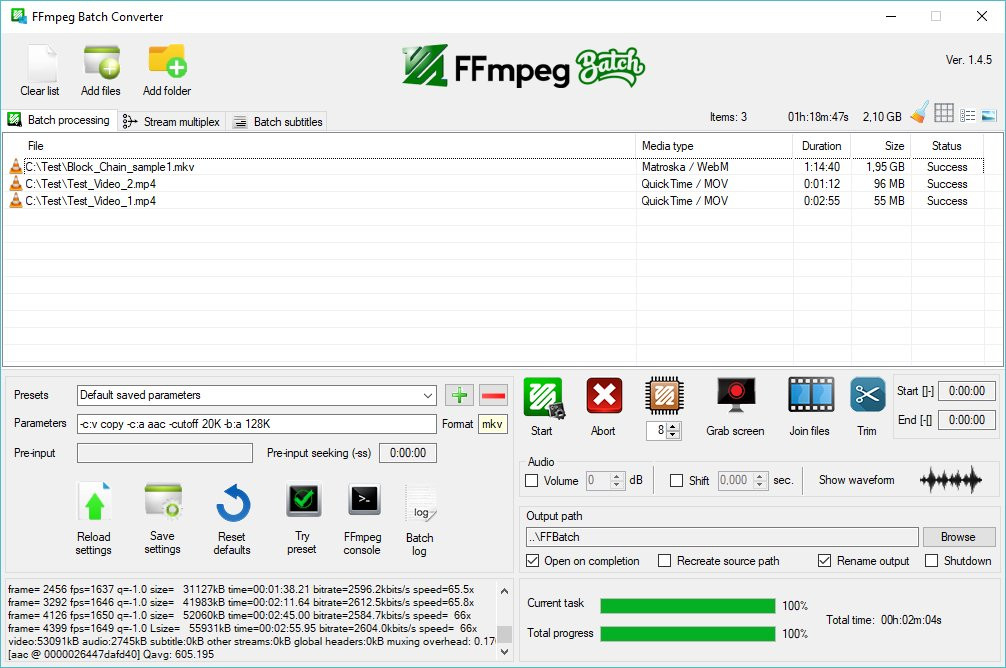Screen dimensions: 1006x668
Task: Enable the audio Volume checkbox
Action: pyautogui.click(x=531, y=481)
